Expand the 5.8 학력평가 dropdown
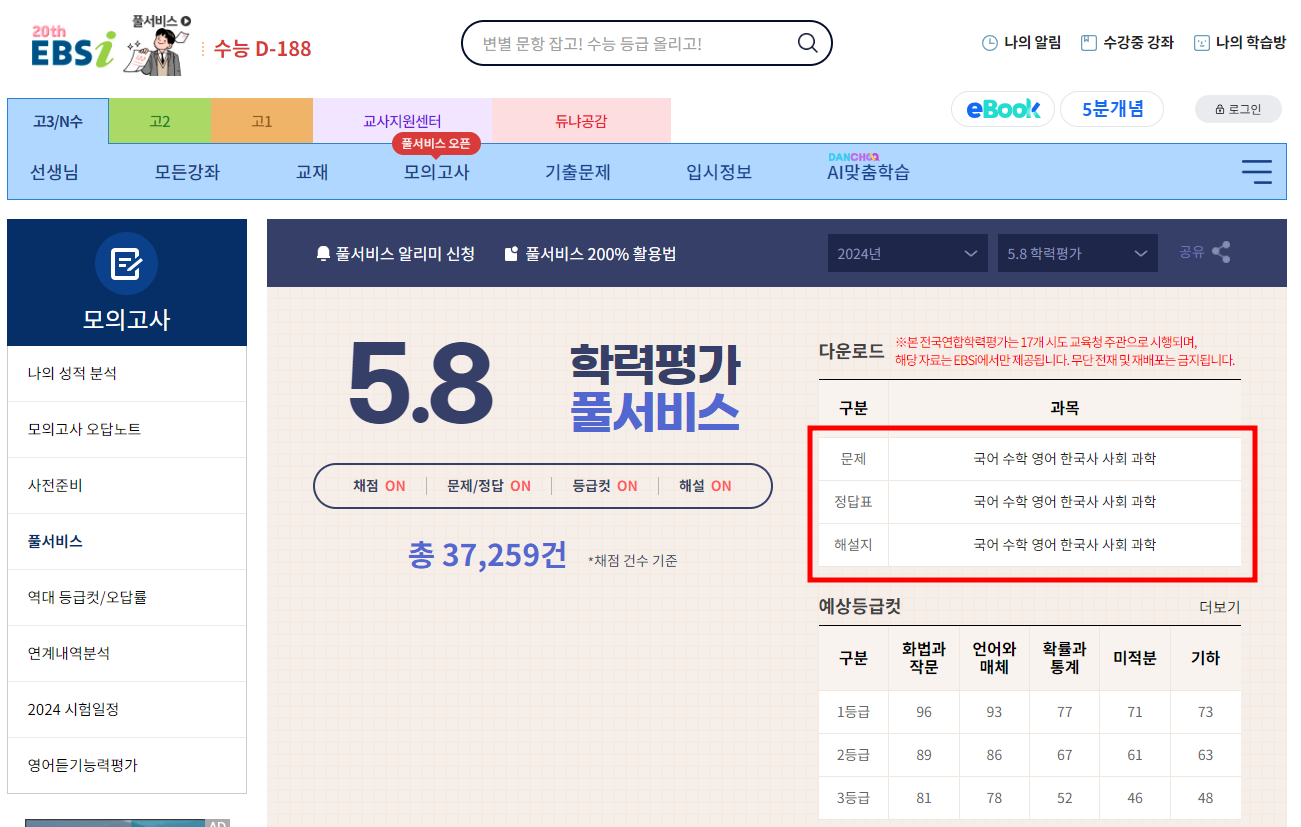Screen dimensions: 1301x827 (1077, 253)
